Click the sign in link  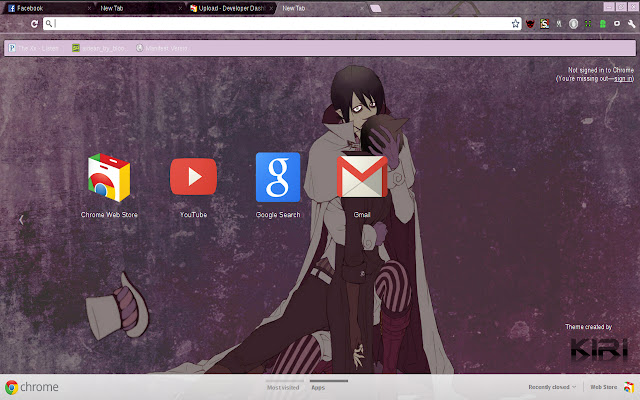coord(623,78)
